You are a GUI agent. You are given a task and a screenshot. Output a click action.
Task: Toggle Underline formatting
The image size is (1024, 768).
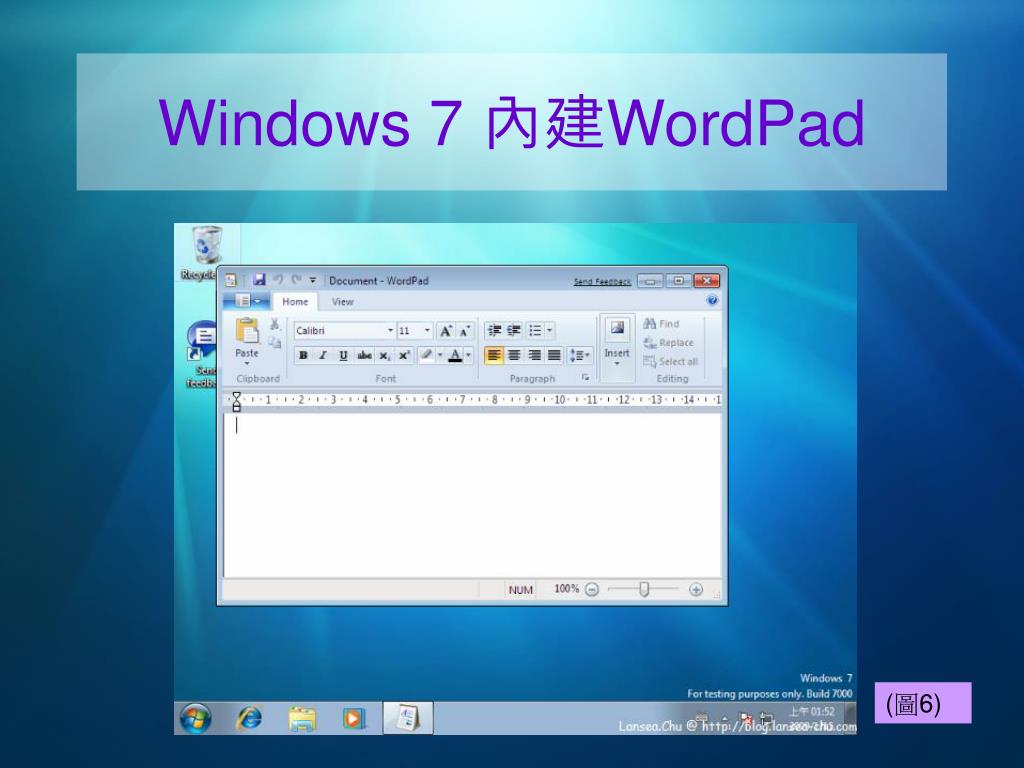pyautogui.click(x=344, y=355)
